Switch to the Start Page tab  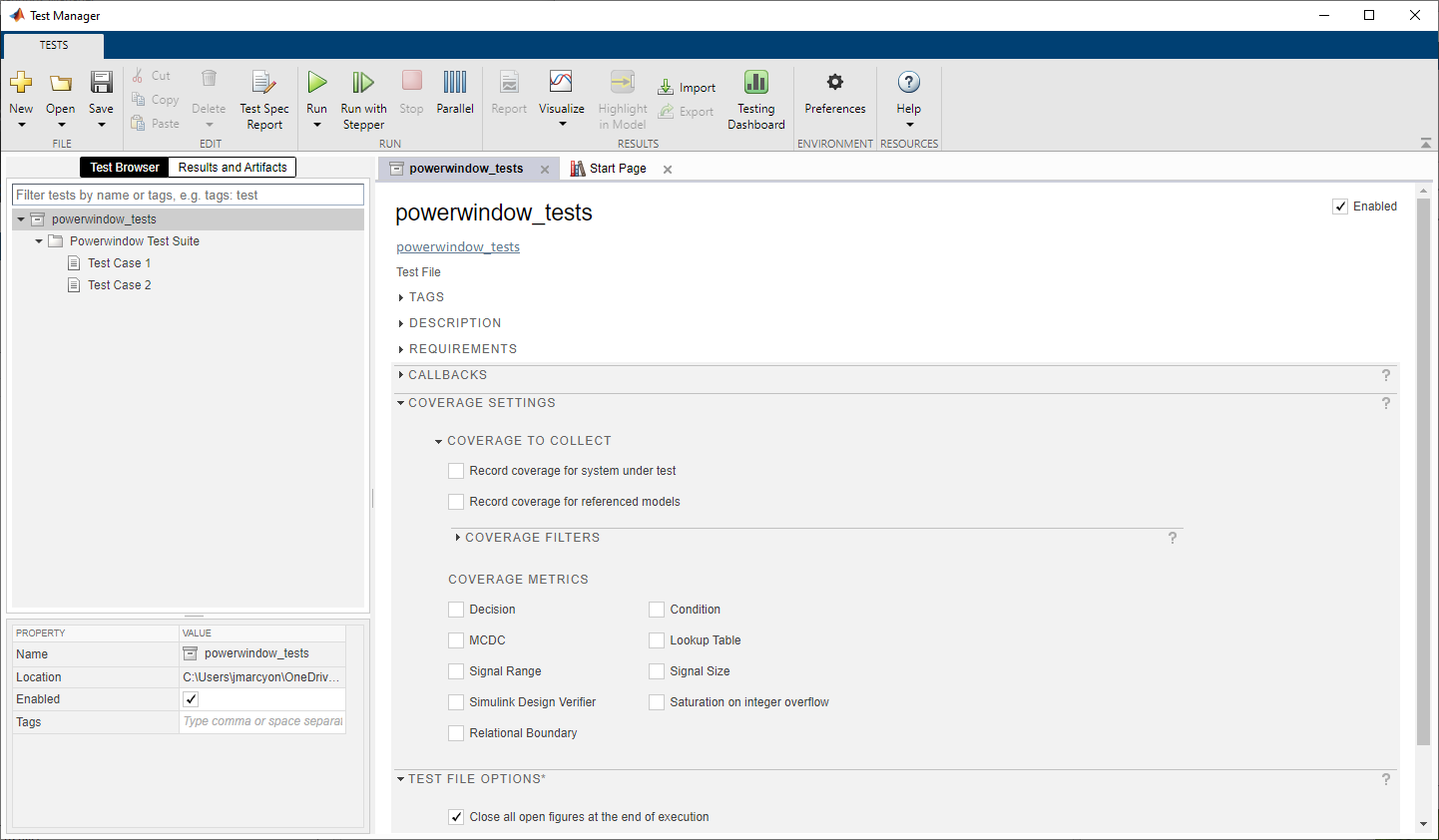tap(617, 169)
